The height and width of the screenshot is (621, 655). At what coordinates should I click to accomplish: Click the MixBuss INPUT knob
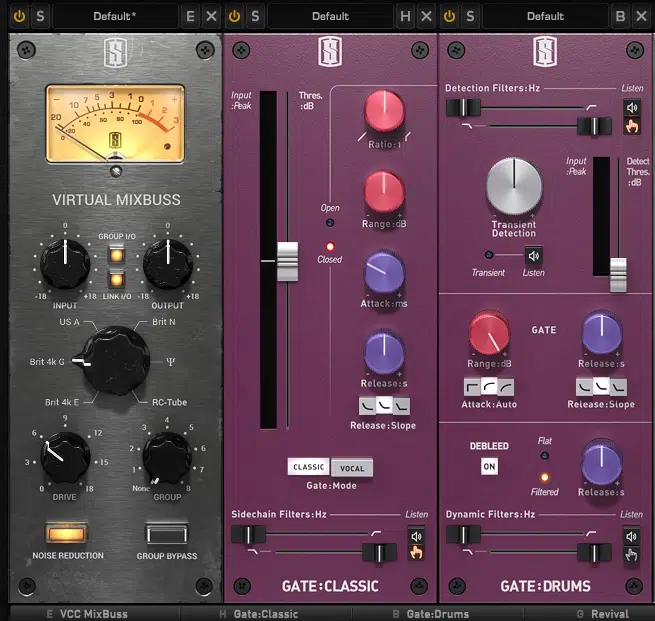tap(65, 264)
